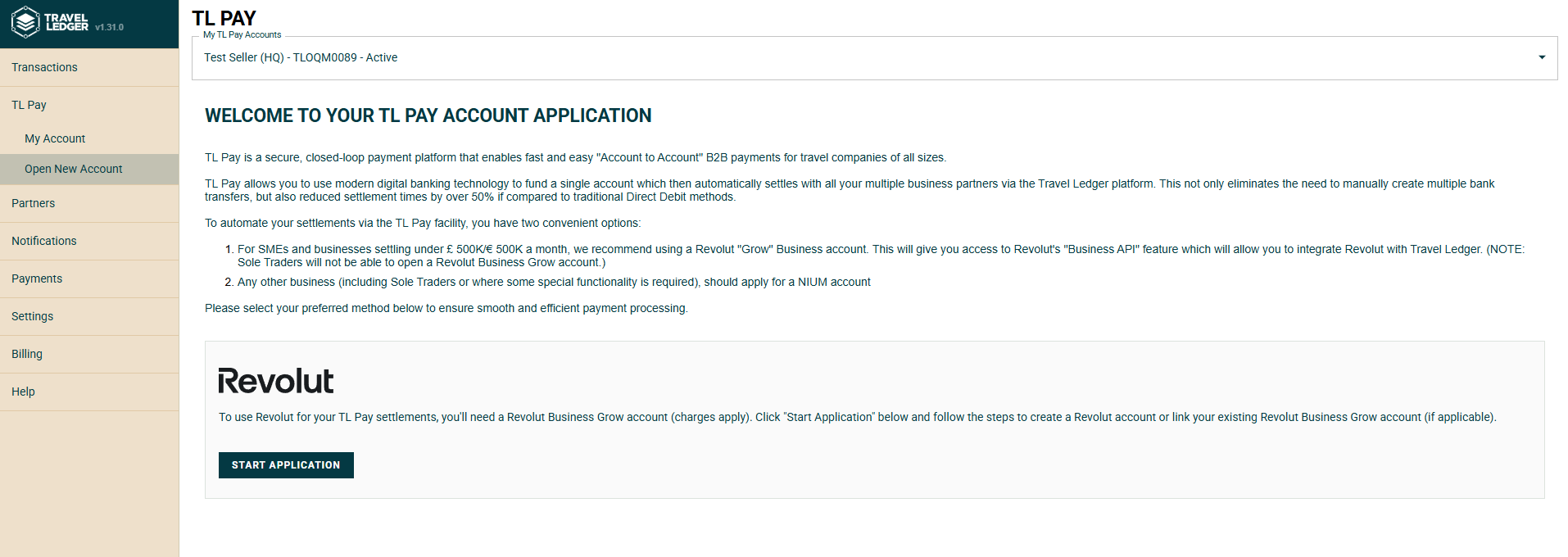Viewport: 1568px width, 557px height.
Task: Go to the Billing page
Action: pyautogui.click(x=27, y=354)
